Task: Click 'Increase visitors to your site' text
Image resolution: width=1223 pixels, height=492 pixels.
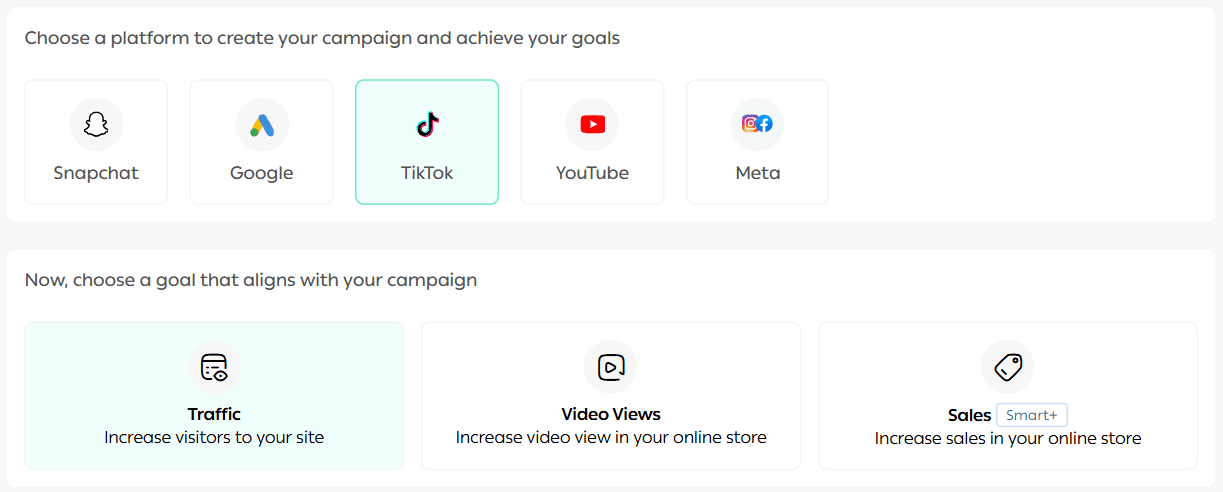Action: coord(214,437)
